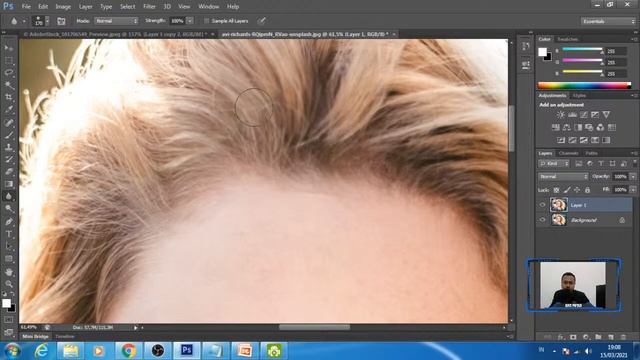Select the Clone Stamp tool
The height and width of the screenshot is (360, 640).
tap(9, 147)
